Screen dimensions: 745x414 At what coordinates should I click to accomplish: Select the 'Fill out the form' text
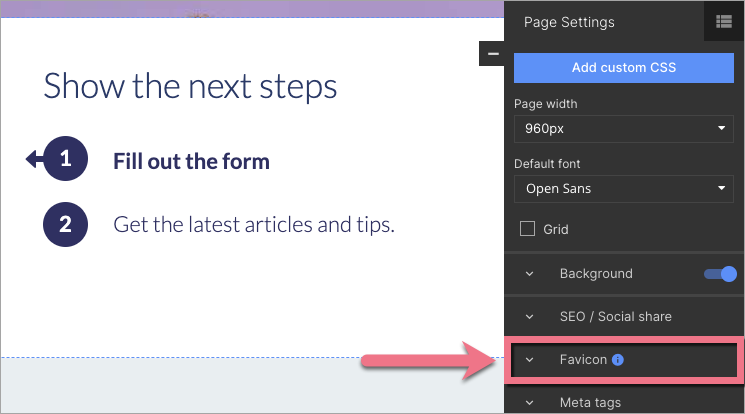tap(191, 161)
